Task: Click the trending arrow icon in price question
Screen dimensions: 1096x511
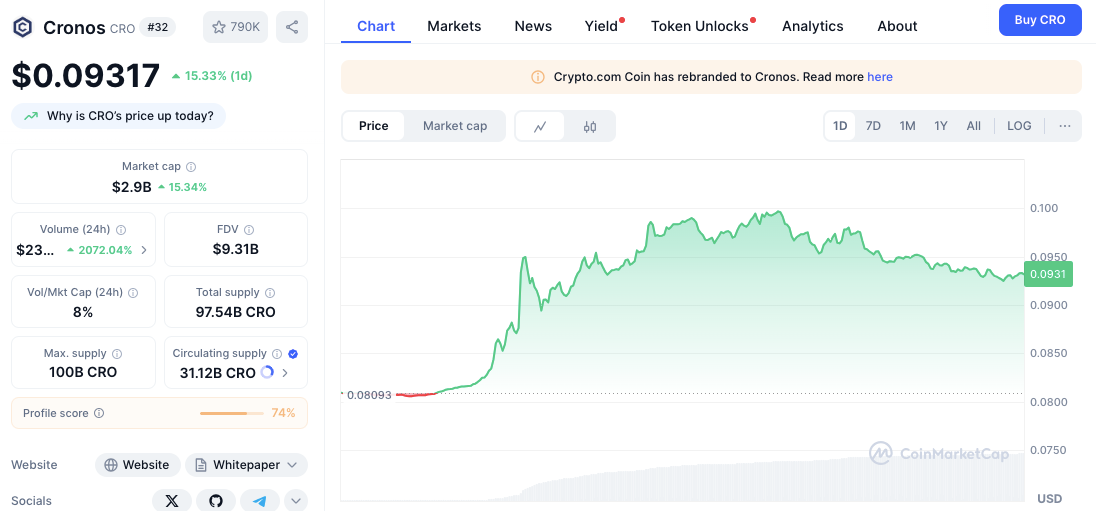Action: click(31, 116)
